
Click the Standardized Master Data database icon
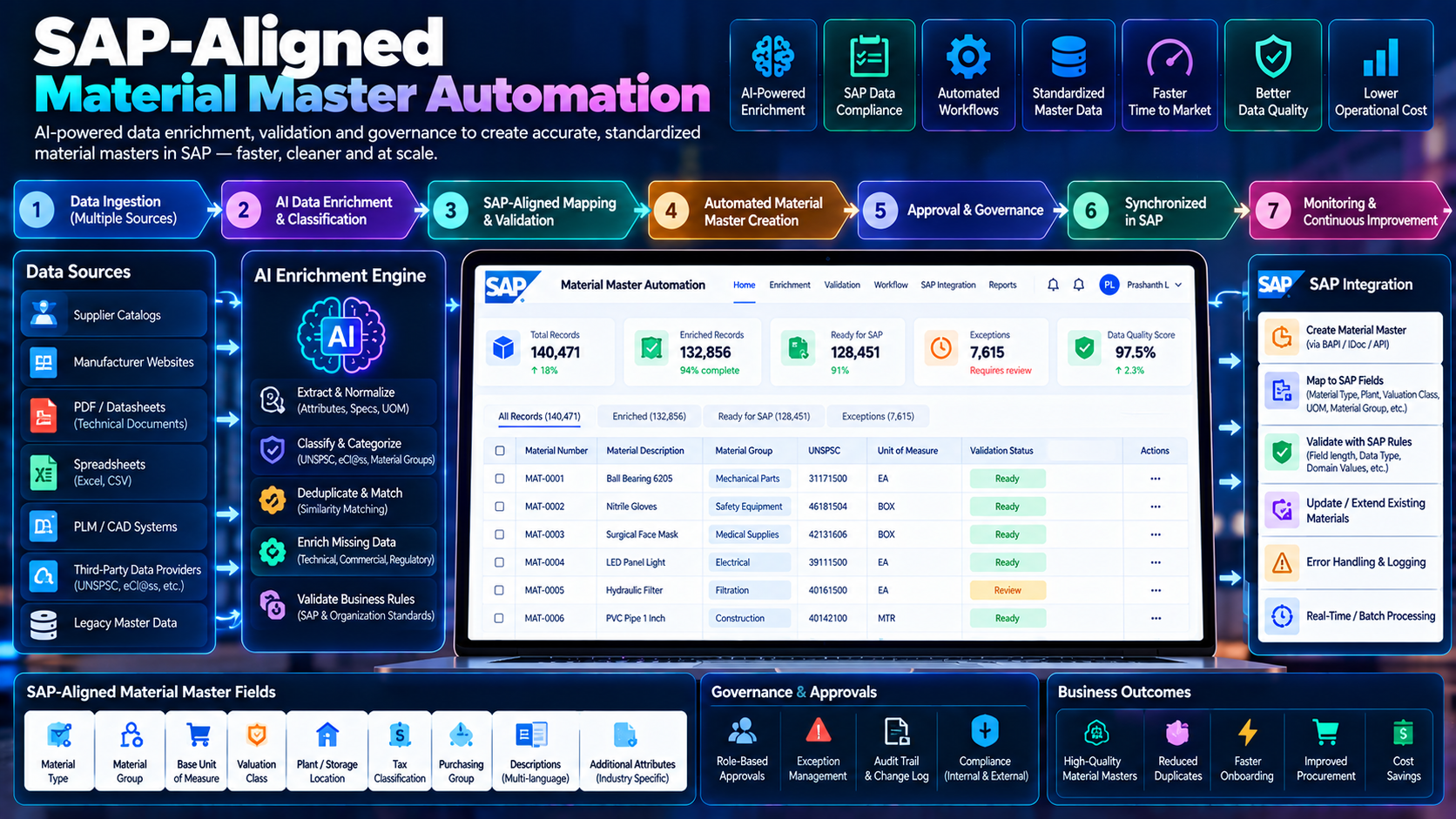(1068, 57)
